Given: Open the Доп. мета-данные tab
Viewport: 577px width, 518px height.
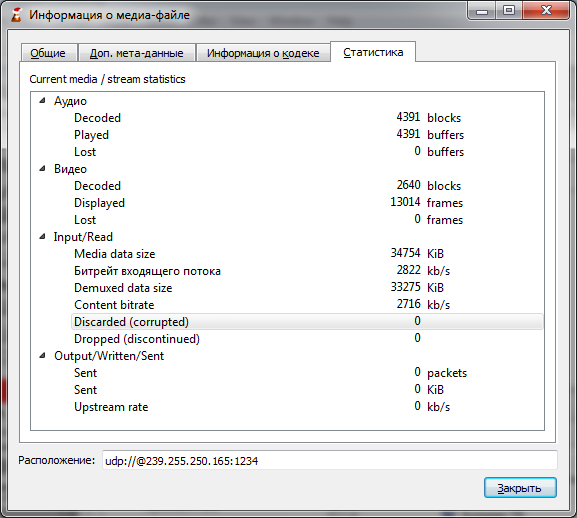Looking at the screenshot, I should [137, 53].
